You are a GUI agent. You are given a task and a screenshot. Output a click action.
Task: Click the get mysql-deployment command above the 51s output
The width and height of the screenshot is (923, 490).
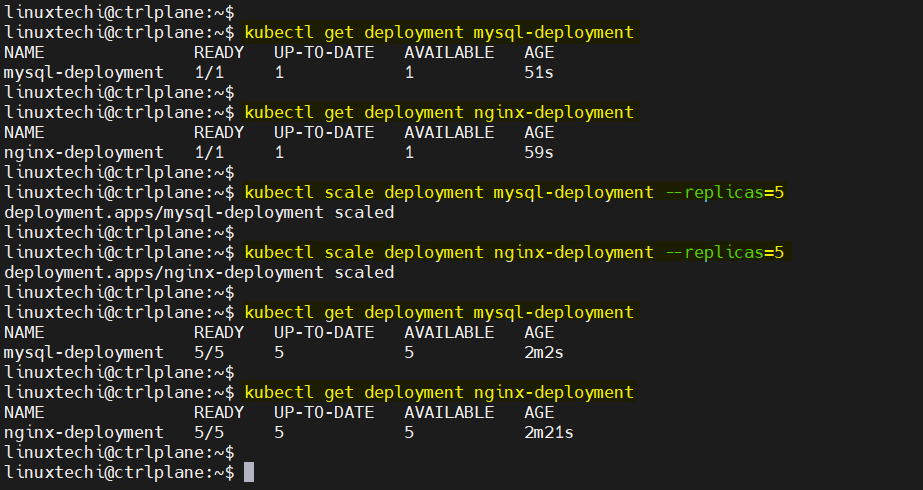(x=439, y=32)
